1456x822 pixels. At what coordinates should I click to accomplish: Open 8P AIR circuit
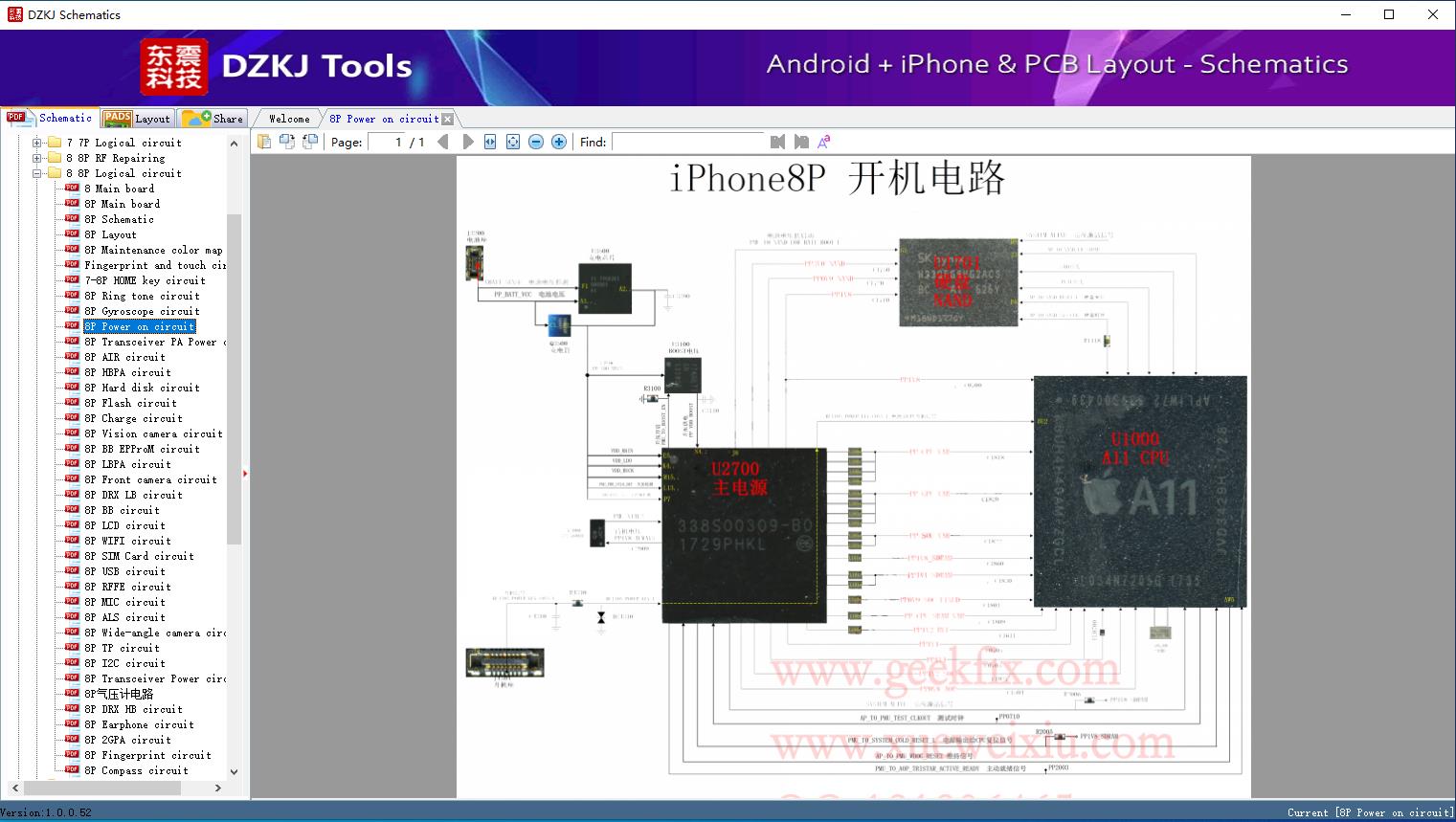(x=124, y=357)
